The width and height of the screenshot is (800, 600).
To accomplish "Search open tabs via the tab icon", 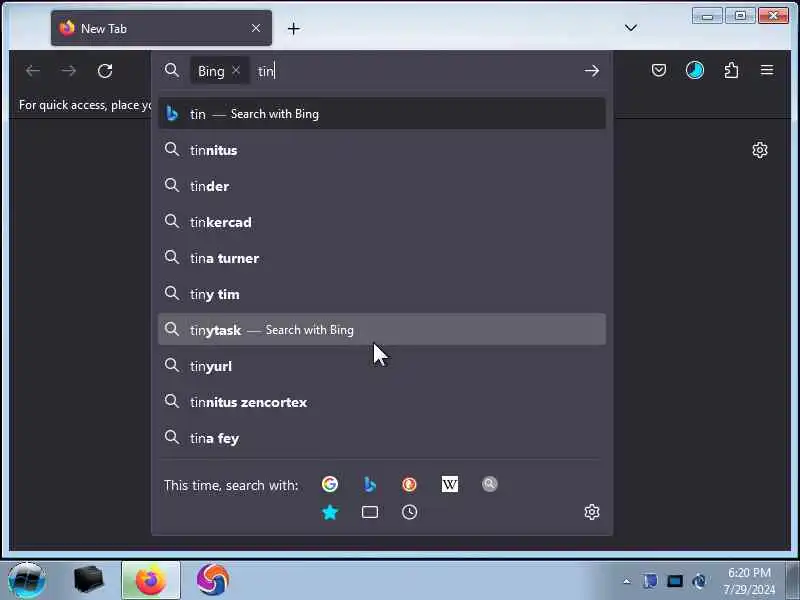I will [370, 512].
